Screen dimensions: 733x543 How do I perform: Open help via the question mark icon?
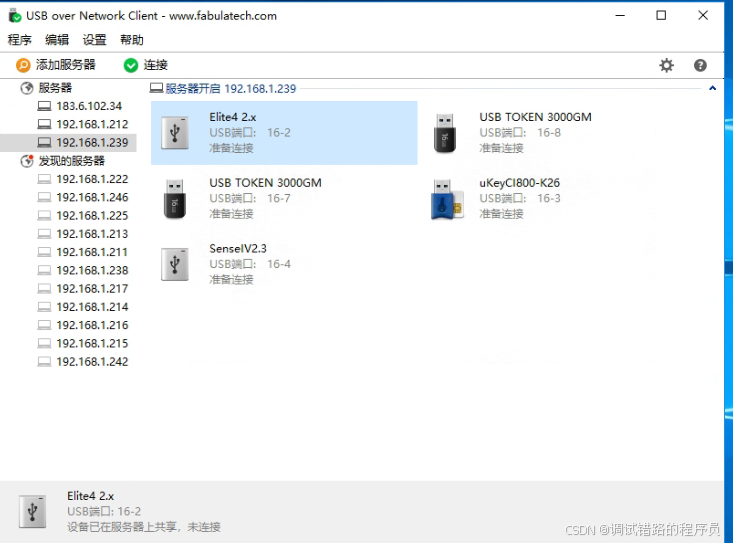tap(700, 65)
